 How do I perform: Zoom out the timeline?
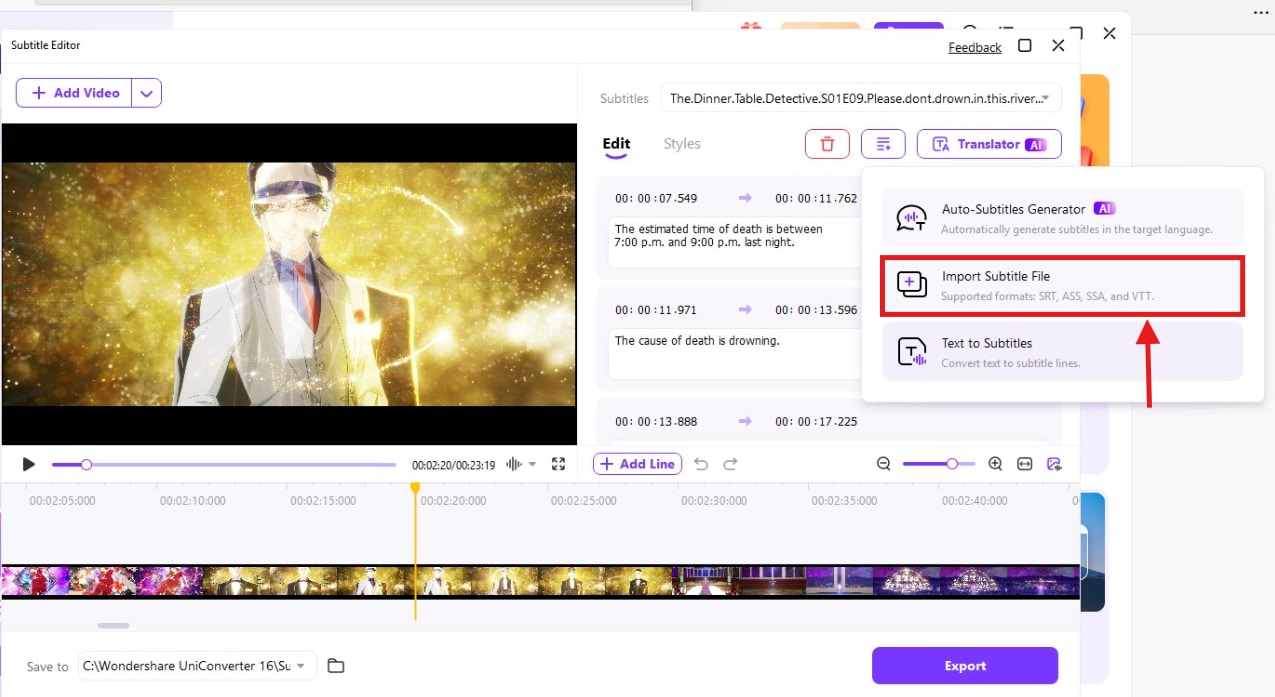click(884, 464)
